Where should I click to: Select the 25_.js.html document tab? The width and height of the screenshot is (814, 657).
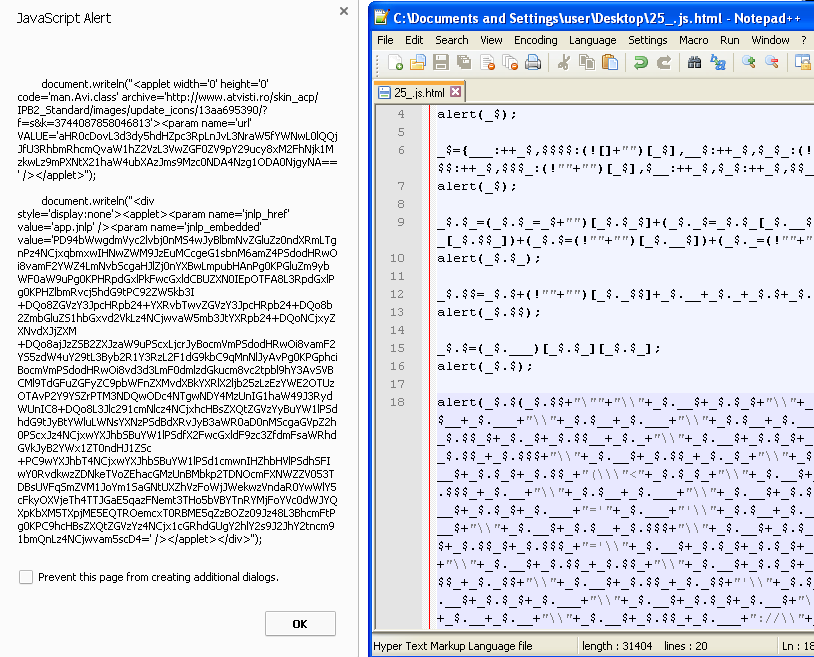[x=419, y=92]
